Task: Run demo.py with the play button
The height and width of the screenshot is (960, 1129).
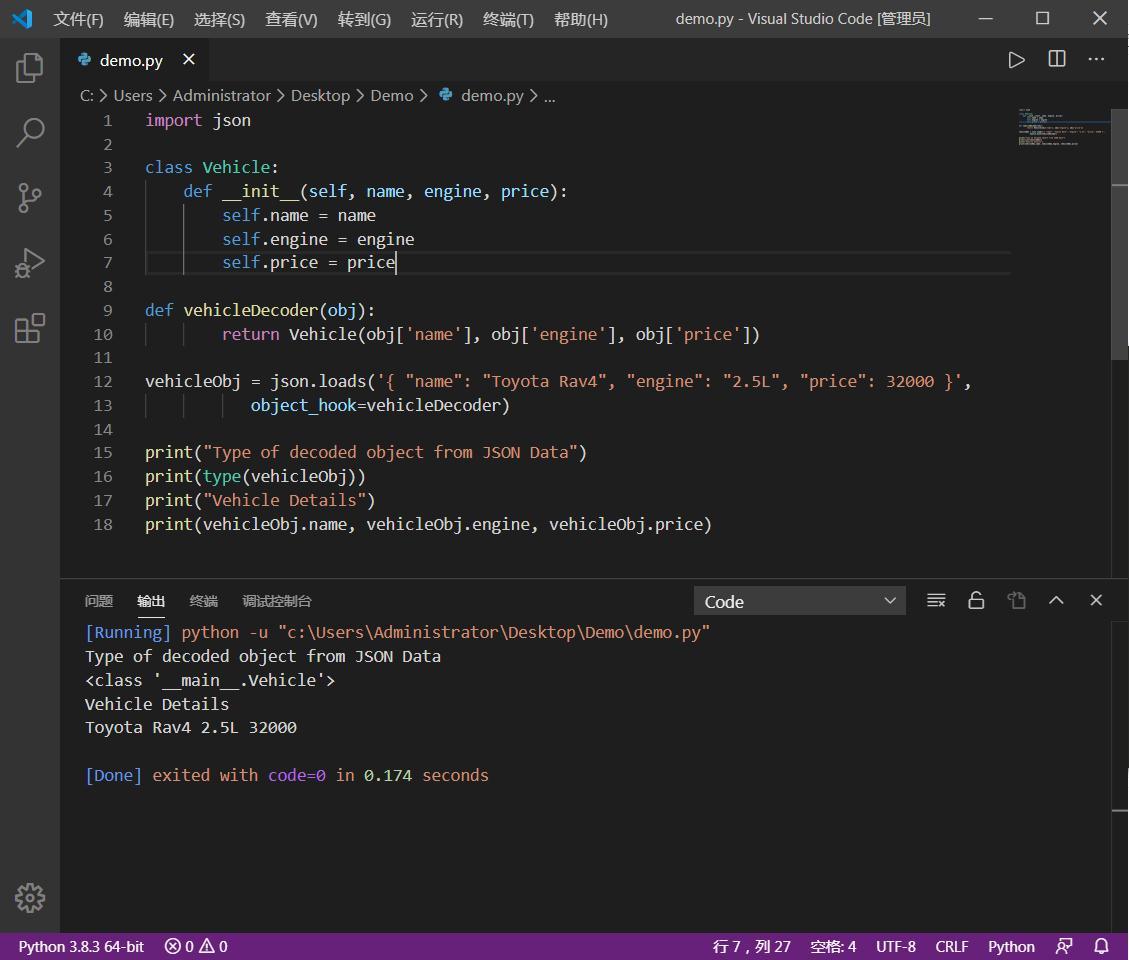Action: (1016, 60)
